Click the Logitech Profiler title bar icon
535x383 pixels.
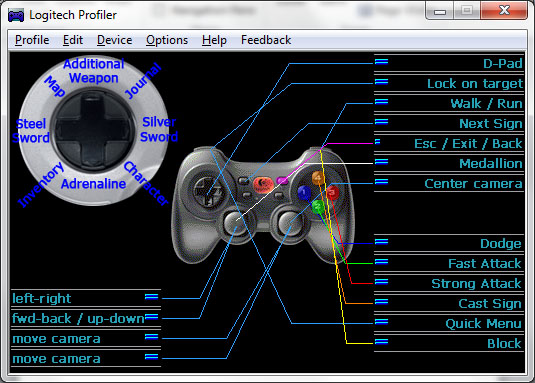point(16,16)
